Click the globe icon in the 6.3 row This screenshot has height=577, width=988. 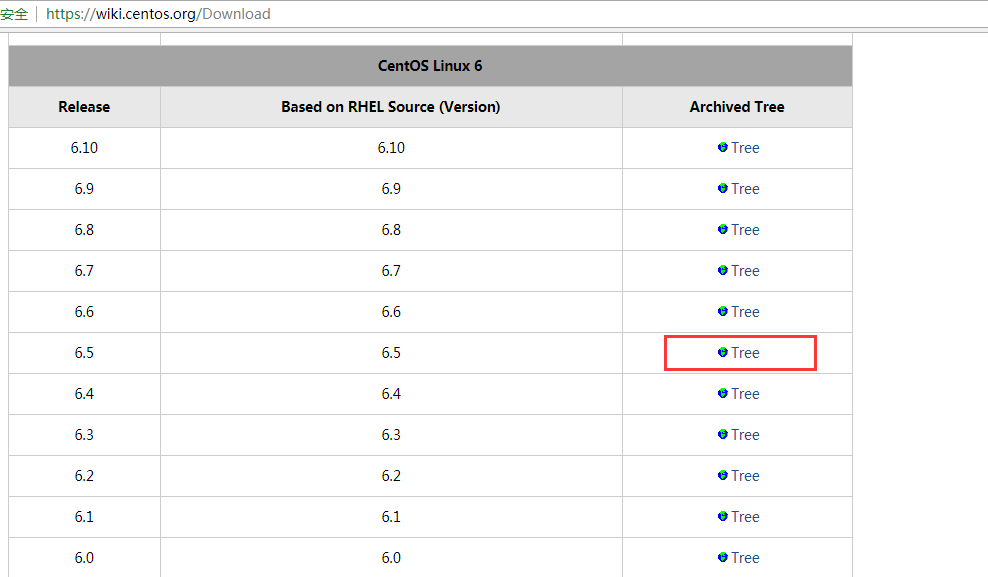pyautogui.click(x=723, y=434)
